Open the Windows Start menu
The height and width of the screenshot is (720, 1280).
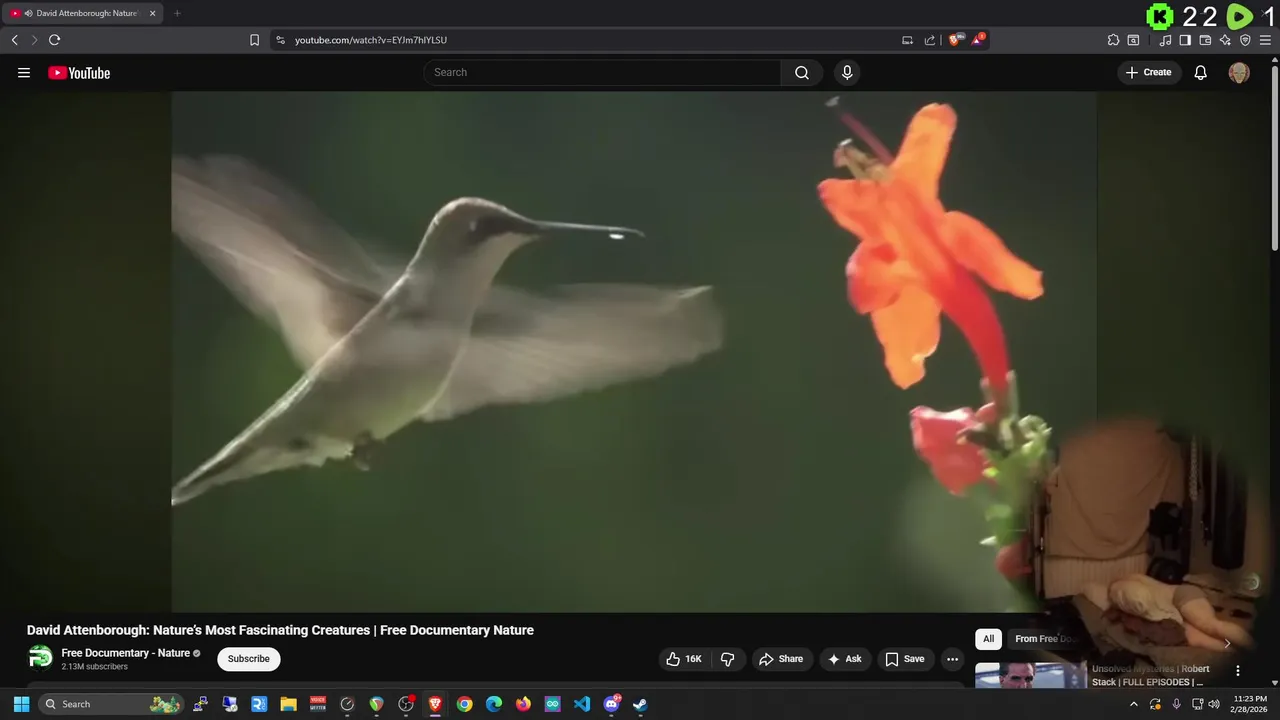coord(21,704)
